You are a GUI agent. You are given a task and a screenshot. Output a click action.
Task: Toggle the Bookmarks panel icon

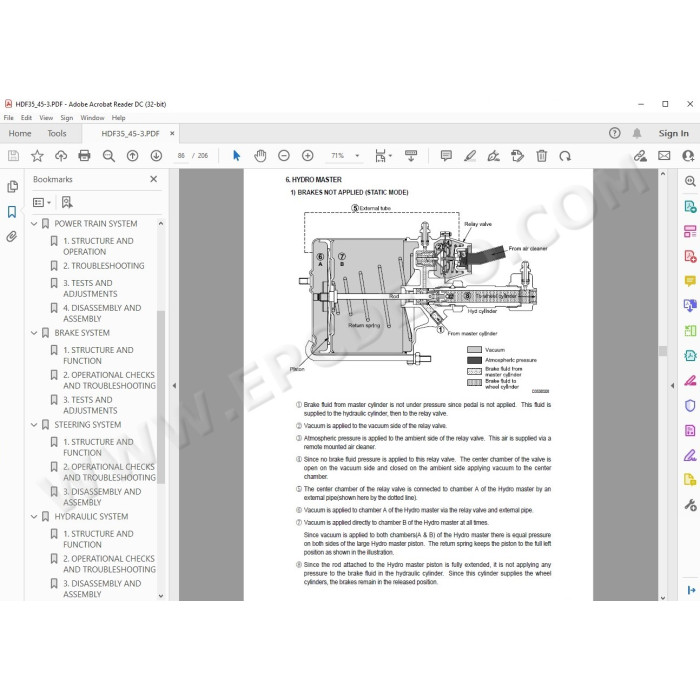[x=12, y=212]
